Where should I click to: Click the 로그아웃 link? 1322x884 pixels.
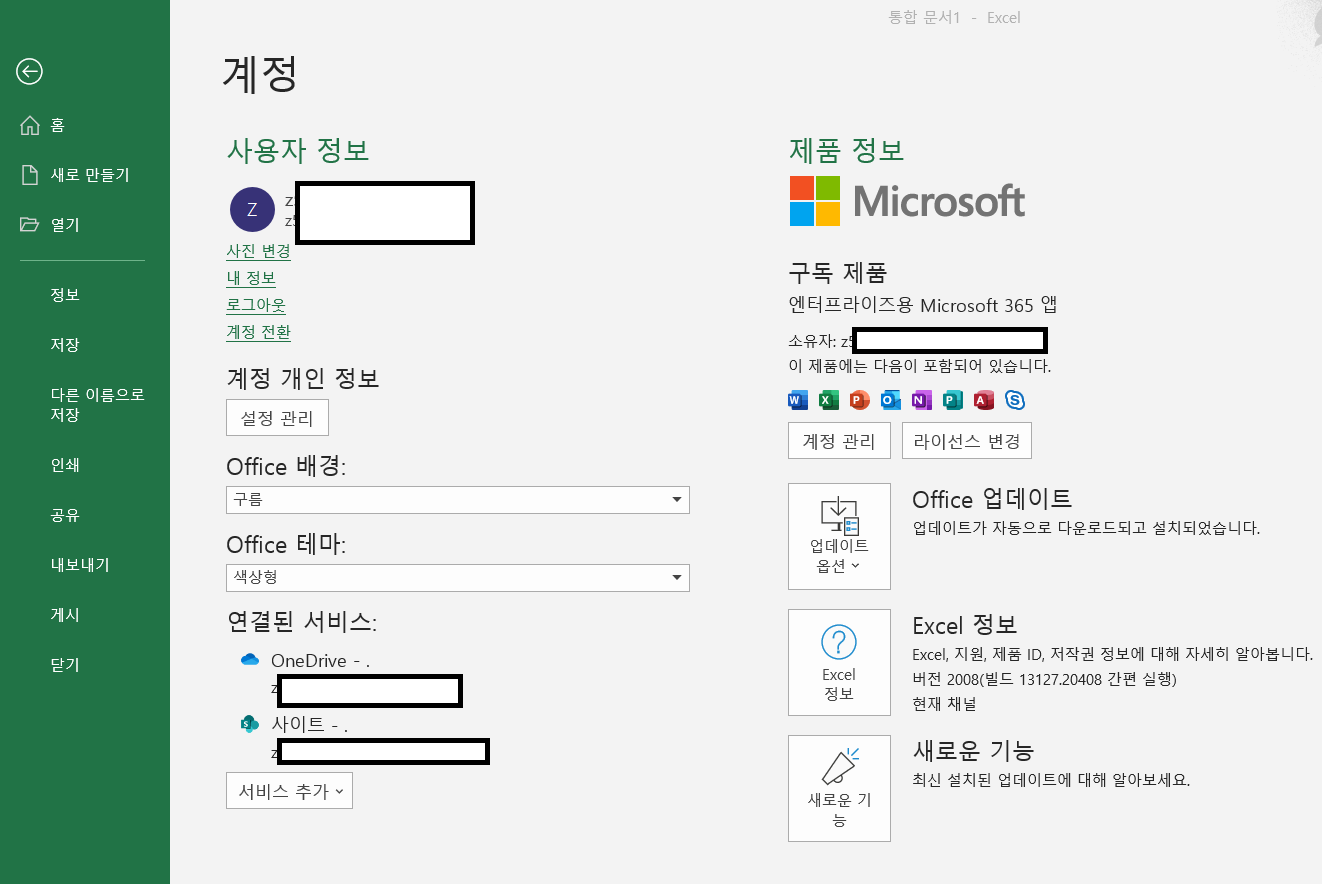[x=256, y=305]
